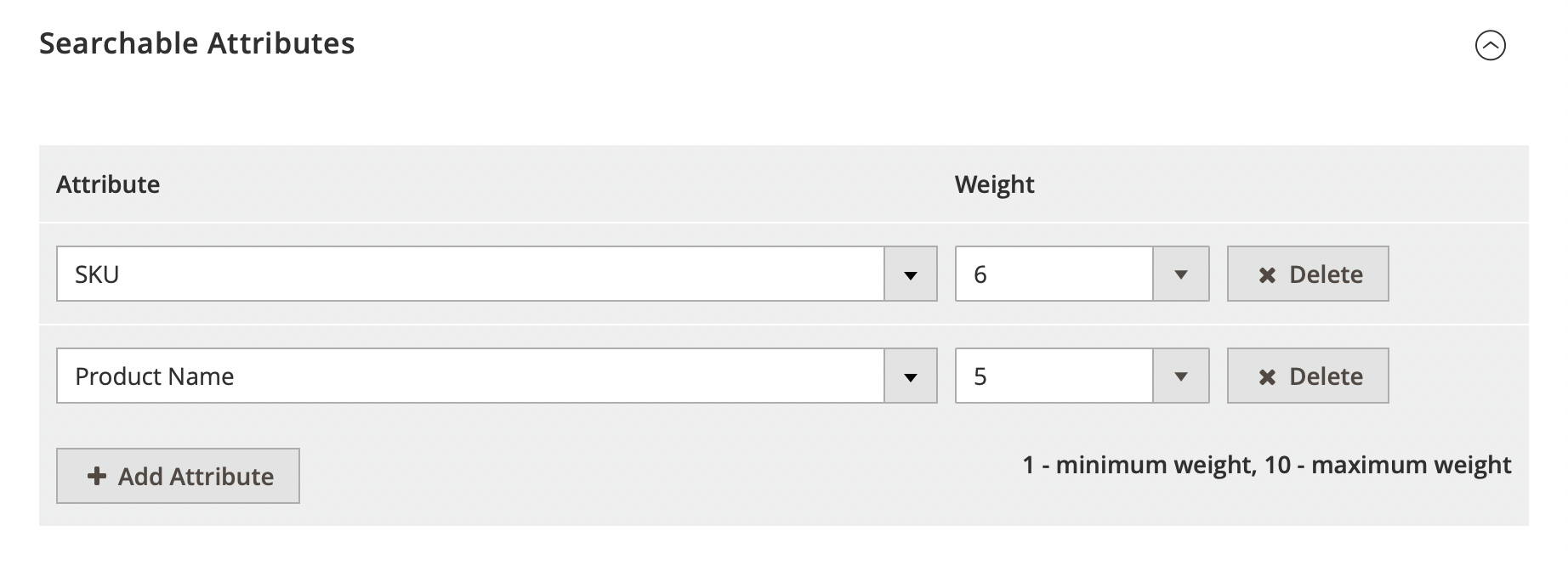Click the X icon in SKU row's Delete
The image size is (1568, 571).
point(1267,275)
